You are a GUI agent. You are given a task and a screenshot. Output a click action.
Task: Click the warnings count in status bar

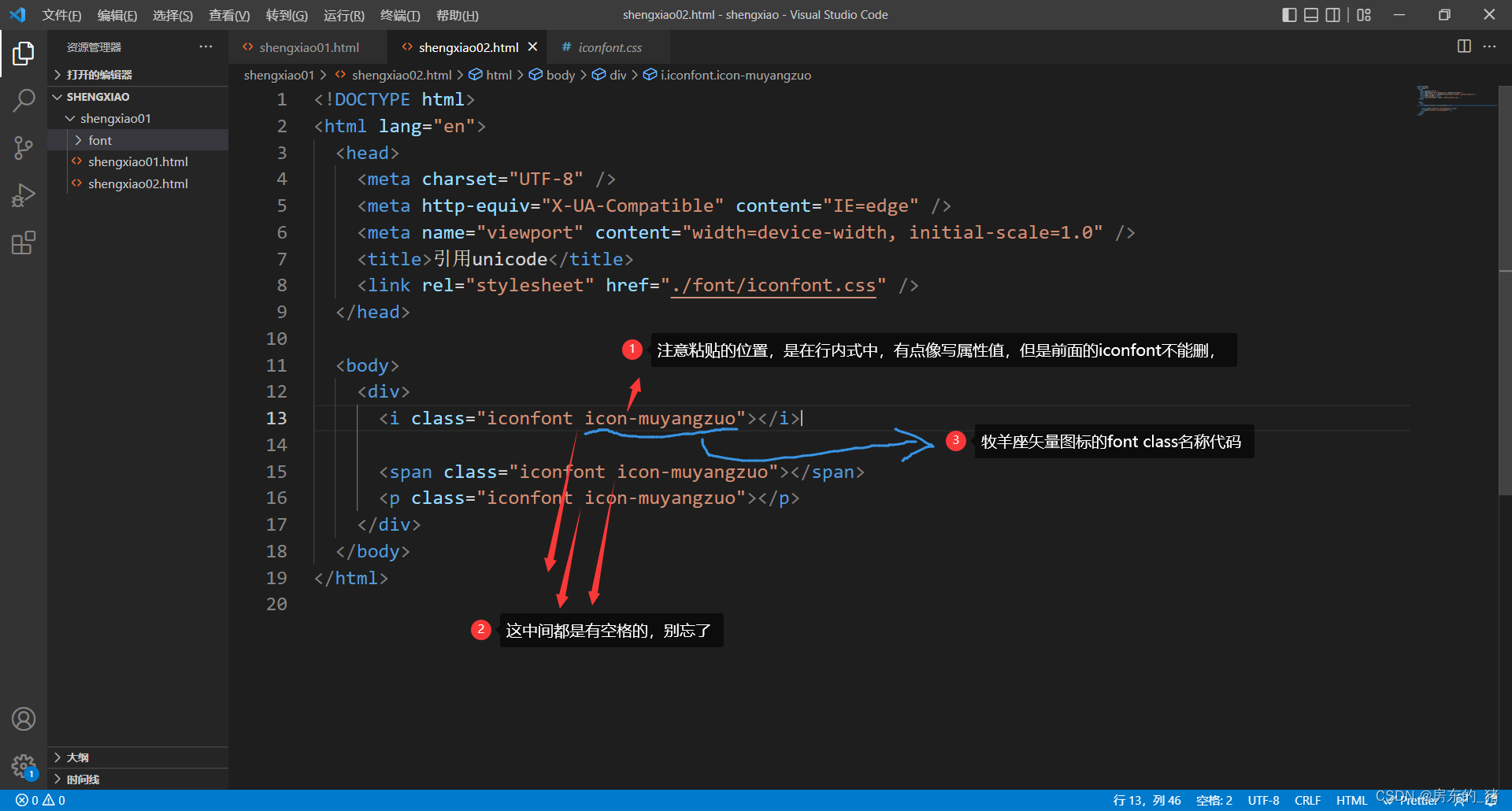54,800
